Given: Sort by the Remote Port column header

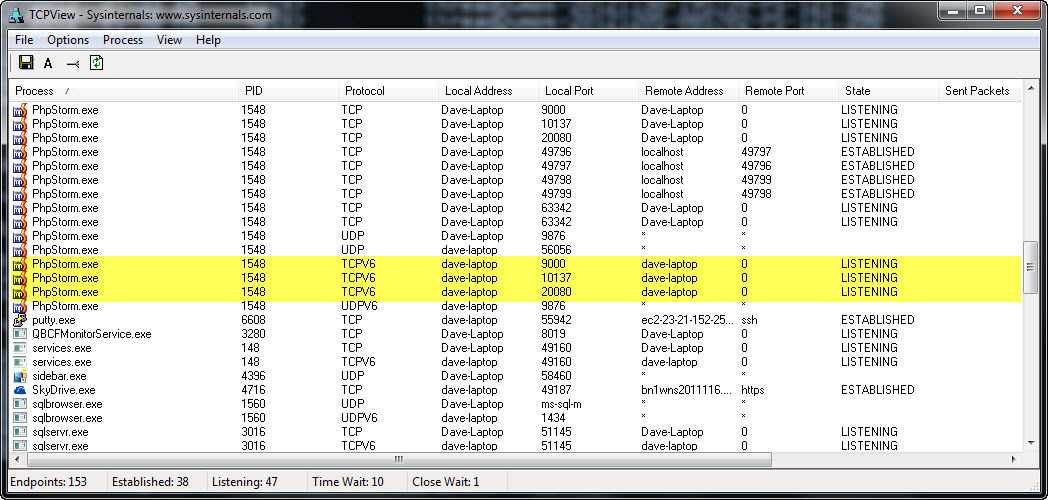Looking at the screenshot, I should [789, 91].
